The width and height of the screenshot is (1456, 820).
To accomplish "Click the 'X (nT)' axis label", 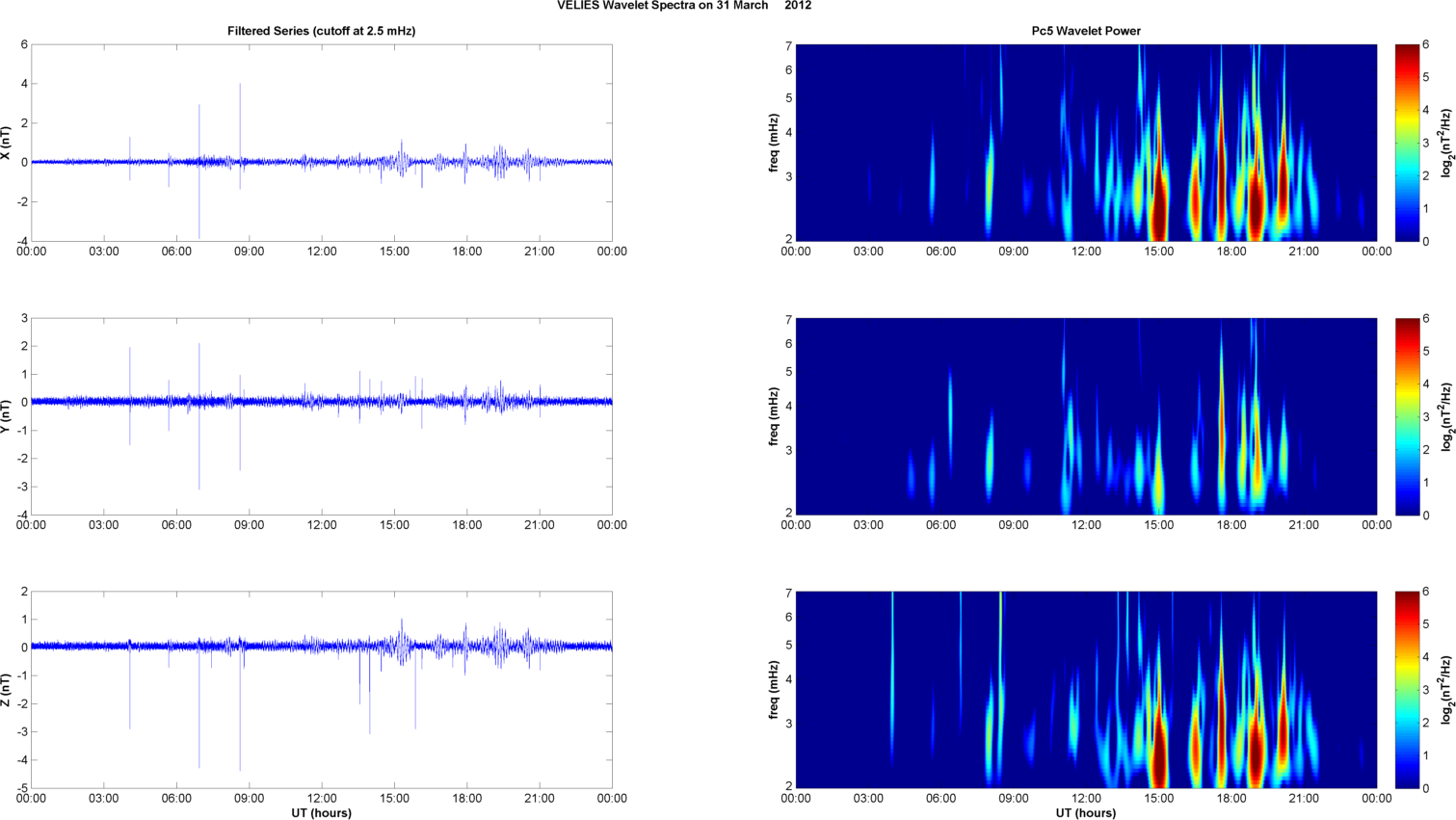I will [7, 144].
